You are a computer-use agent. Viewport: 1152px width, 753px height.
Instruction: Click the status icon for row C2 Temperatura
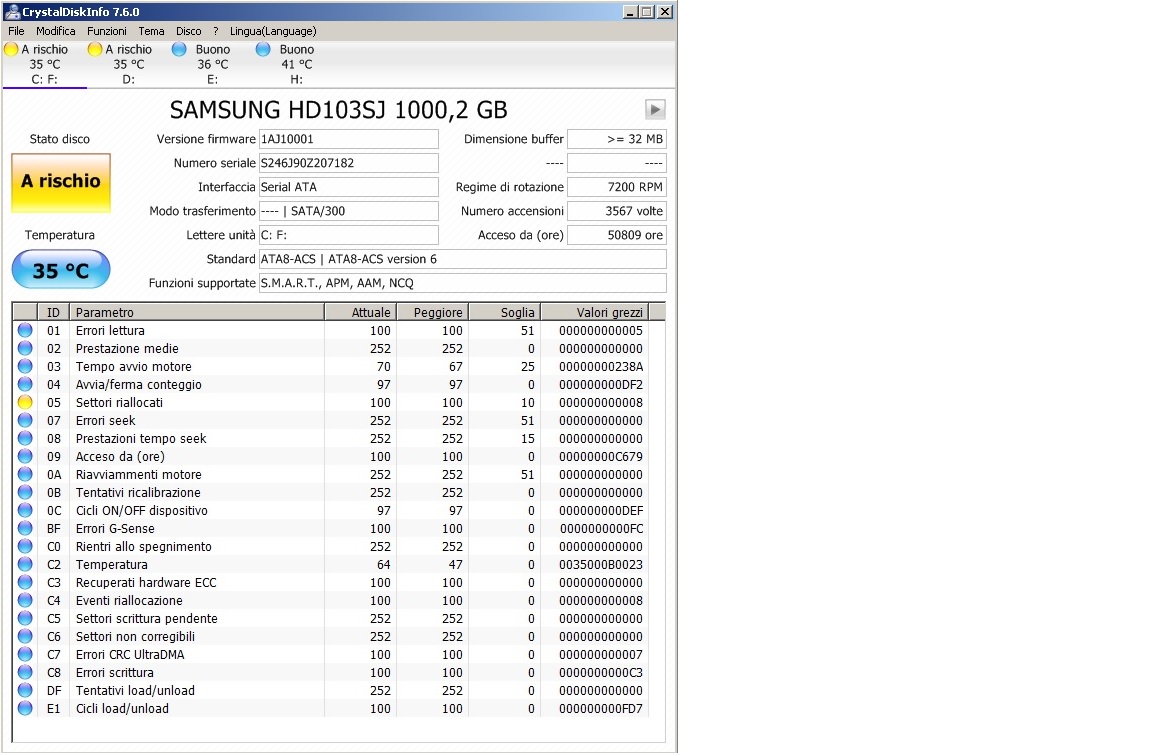[x=25, y=564]
